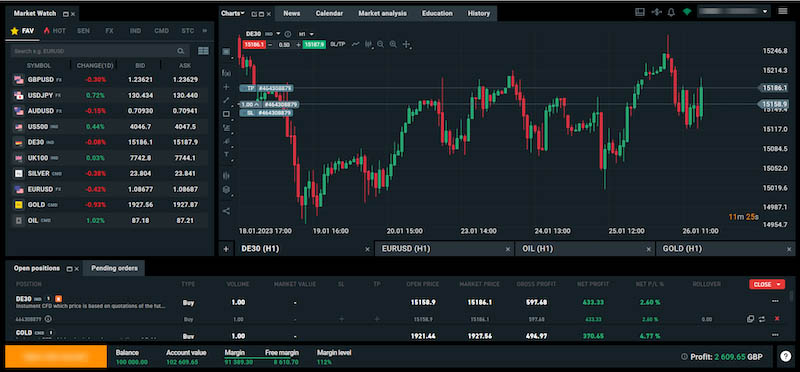This screenshot has width=800, height=372.
Task: Open the FAV favourites tab in Market Watch
Action: pyautogui.click(x=22, y=31)
